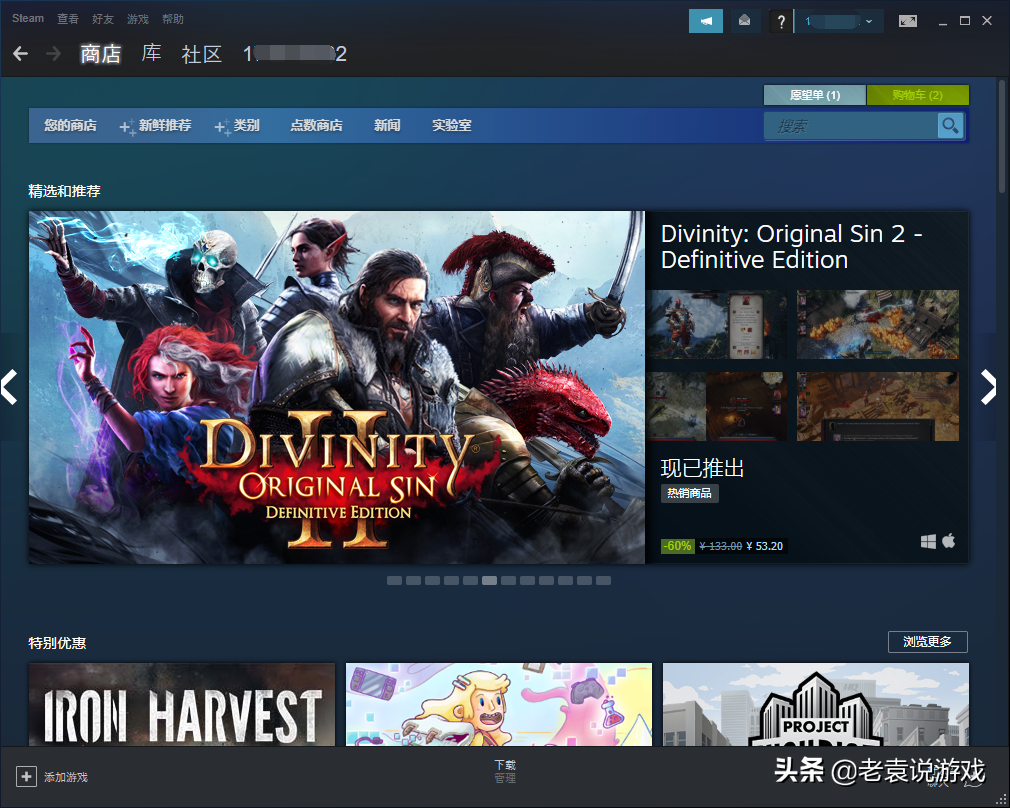Click the Windows platform icon on Divinity
This screenshot has height=808, width=1010.
tap(927, 541)
